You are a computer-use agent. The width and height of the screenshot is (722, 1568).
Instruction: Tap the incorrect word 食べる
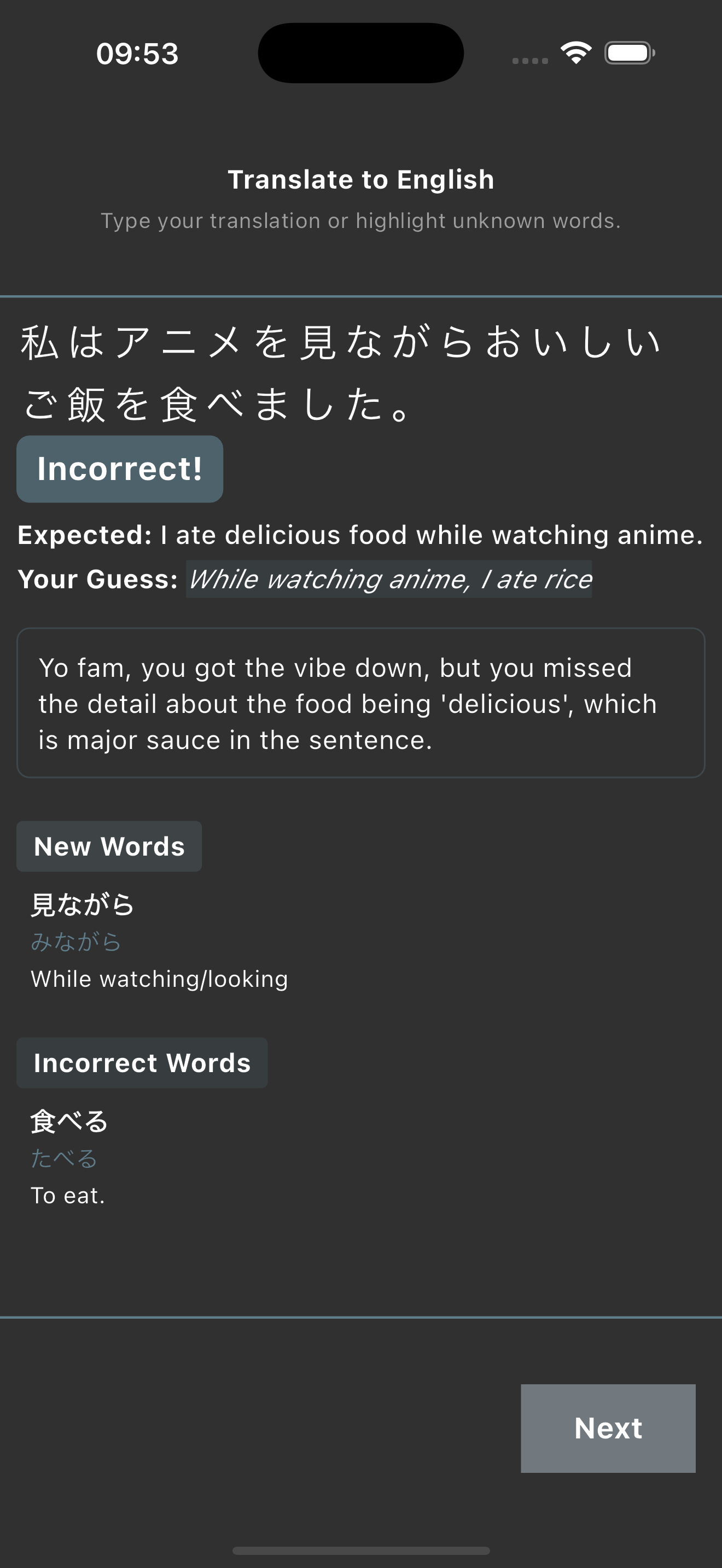69,1120
